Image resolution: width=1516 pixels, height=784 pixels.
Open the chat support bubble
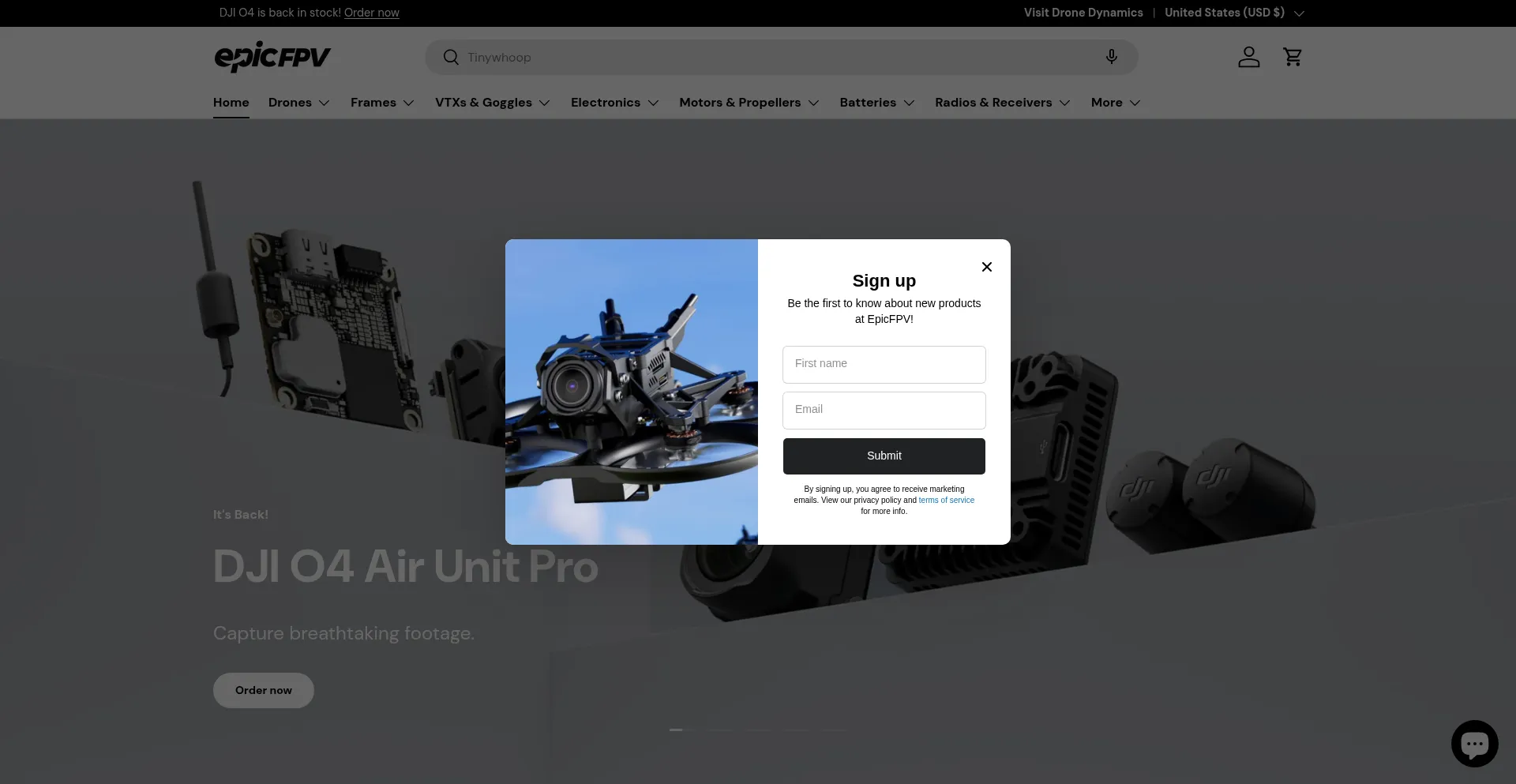[1474, 743]
